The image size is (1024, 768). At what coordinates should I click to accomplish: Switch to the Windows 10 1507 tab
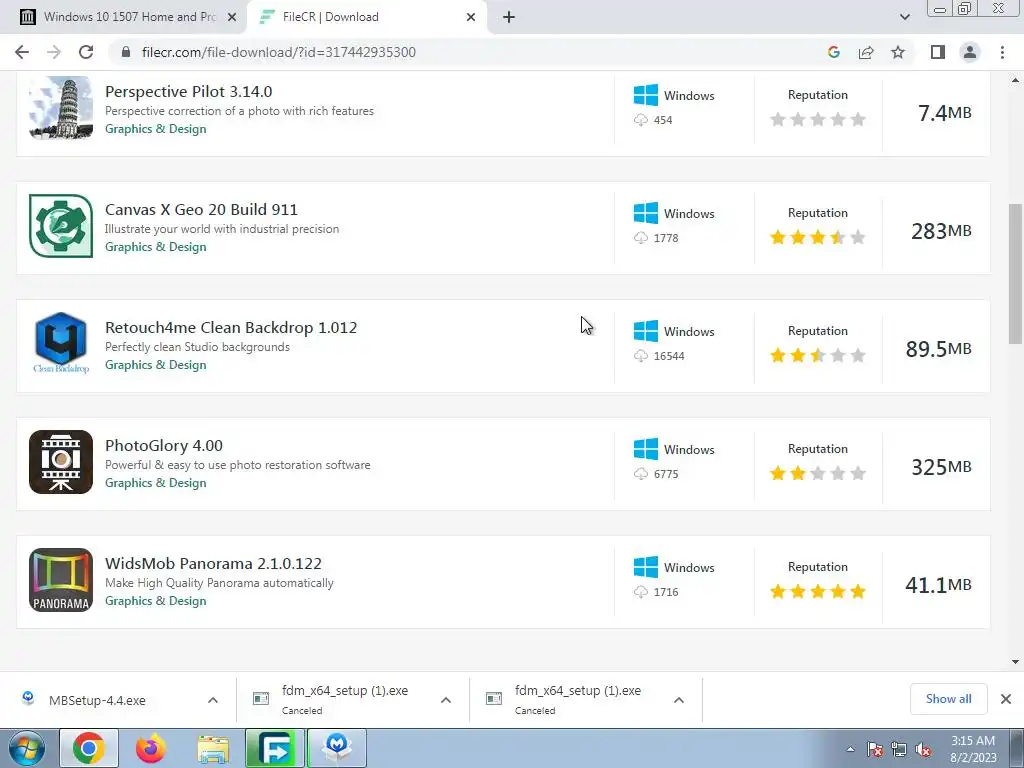coord(124,17)
